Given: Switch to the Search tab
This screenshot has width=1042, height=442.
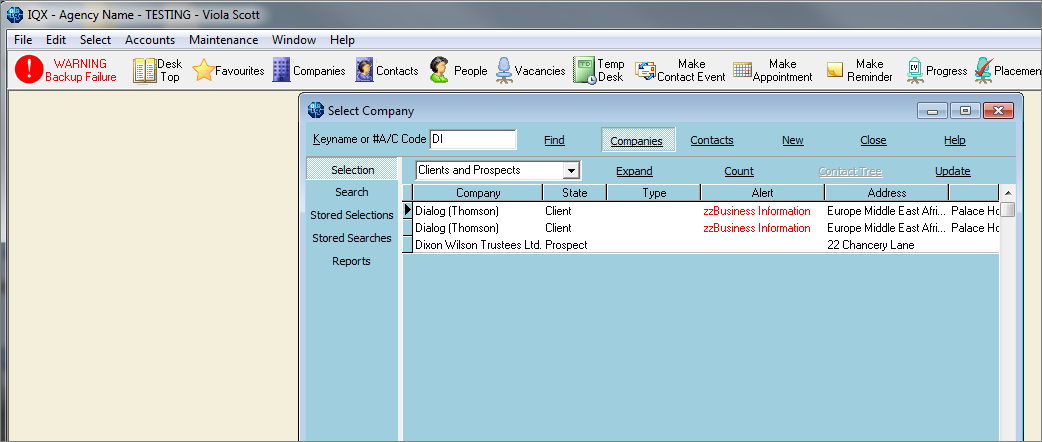Looking at the screenshot, I should pos(352,192).
